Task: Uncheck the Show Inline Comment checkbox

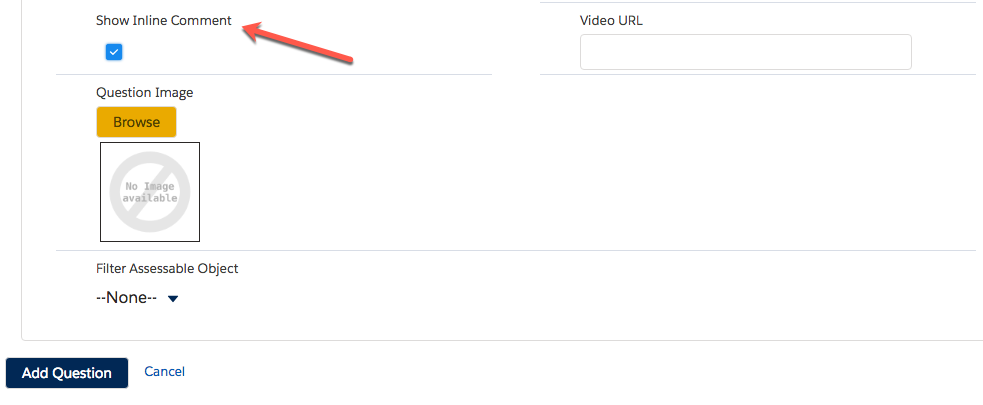Action: click(113, 52)
